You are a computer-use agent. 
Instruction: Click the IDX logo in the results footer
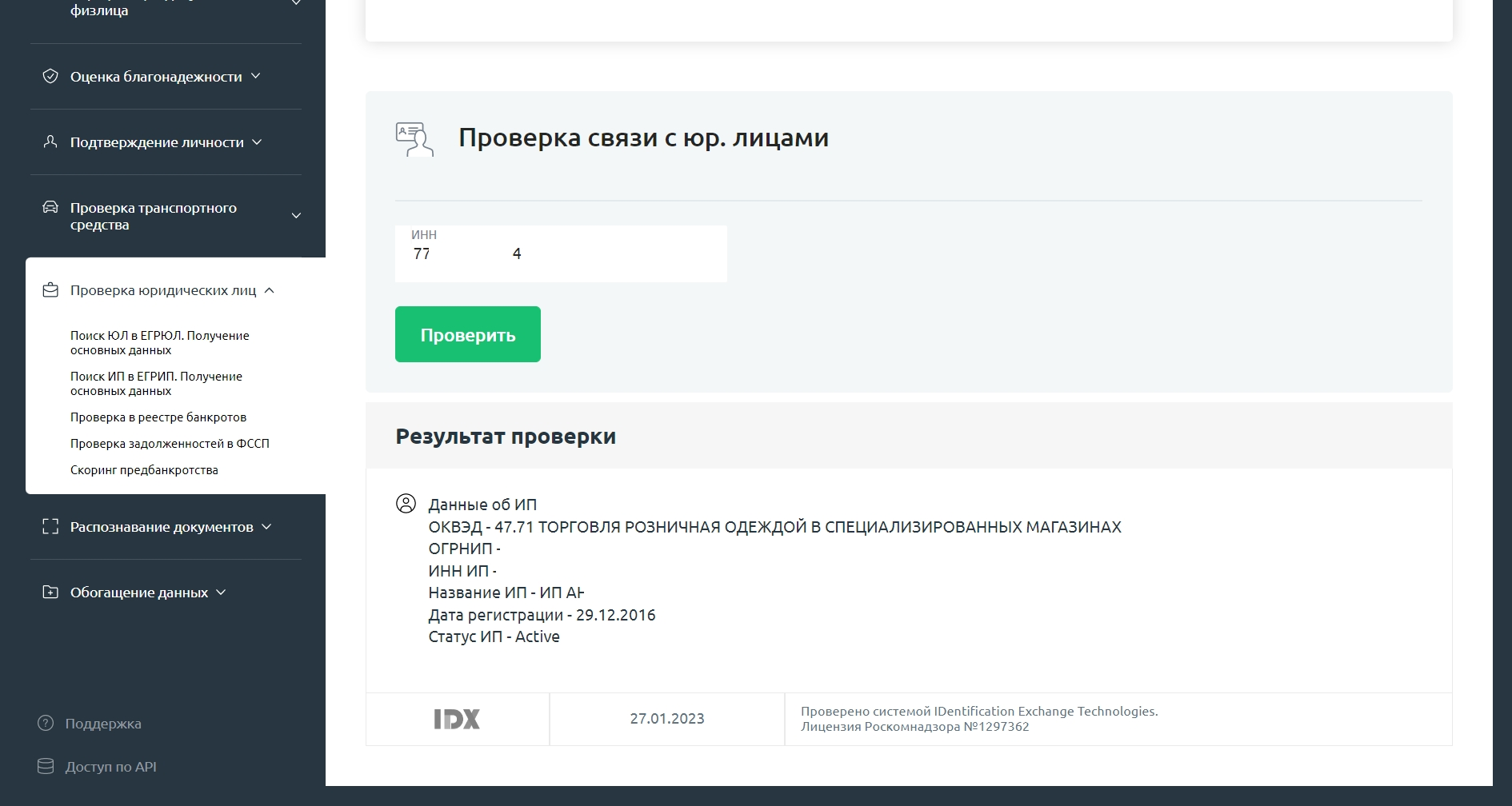458,718
